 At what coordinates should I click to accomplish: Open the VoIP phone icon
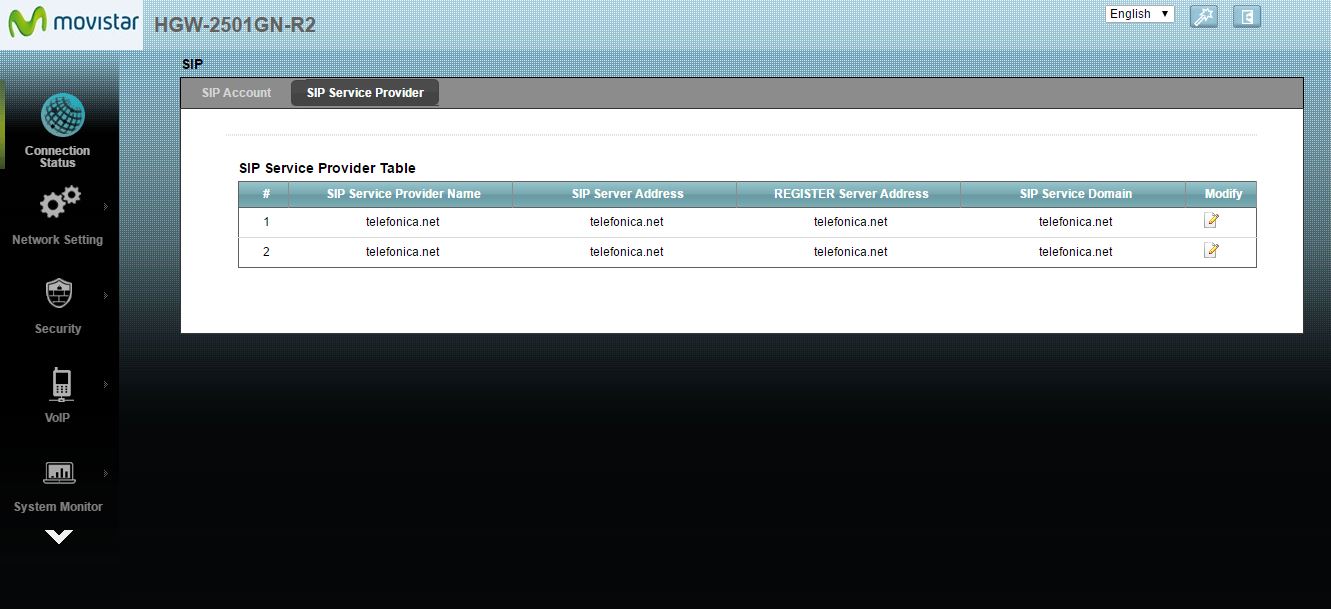click(61, 383)
